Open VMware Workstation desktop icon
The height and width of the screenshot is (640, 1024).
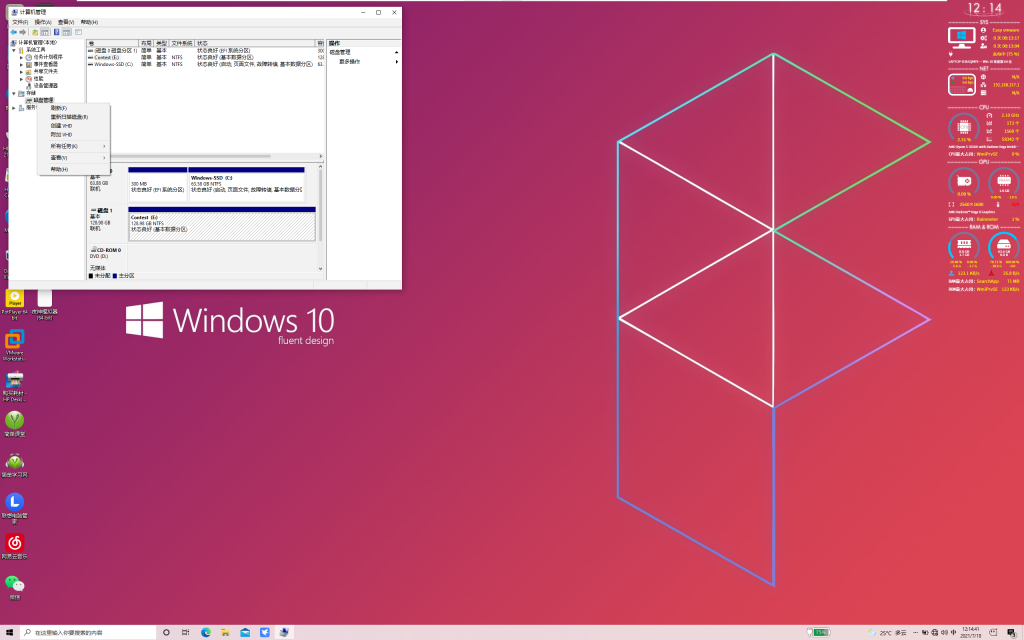coord(14,345)
